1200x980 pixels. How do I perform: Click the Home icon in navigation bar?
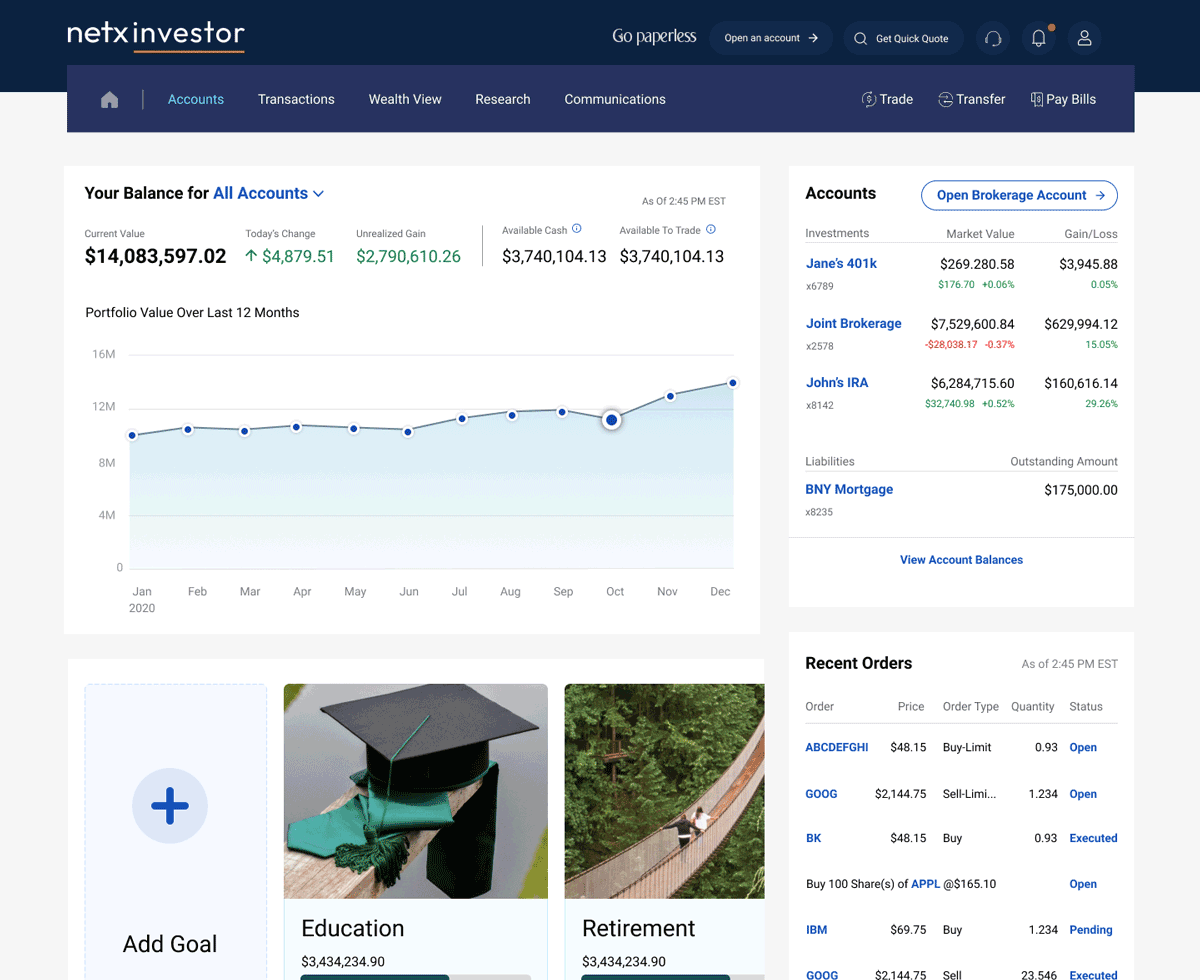coord(110,99)
